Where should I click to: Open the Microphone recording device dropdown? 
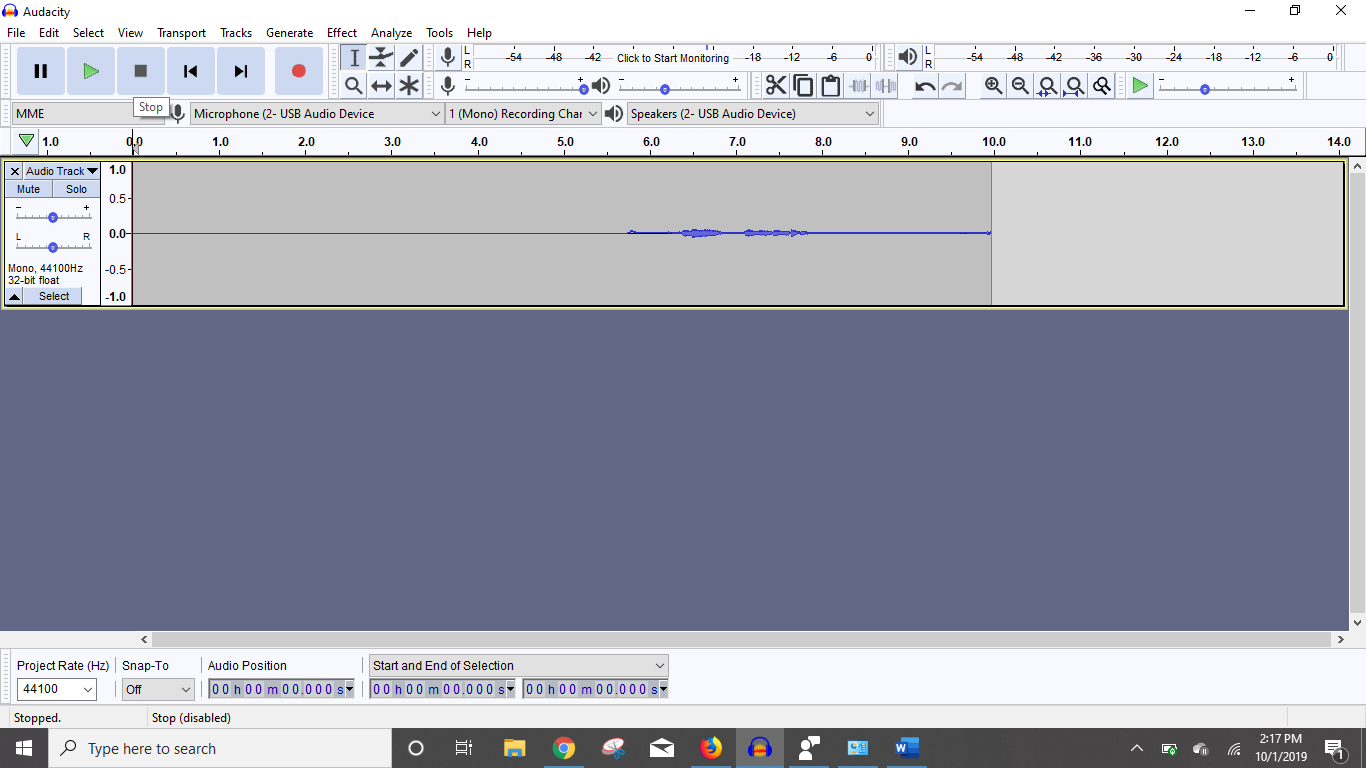click(317, 113)
